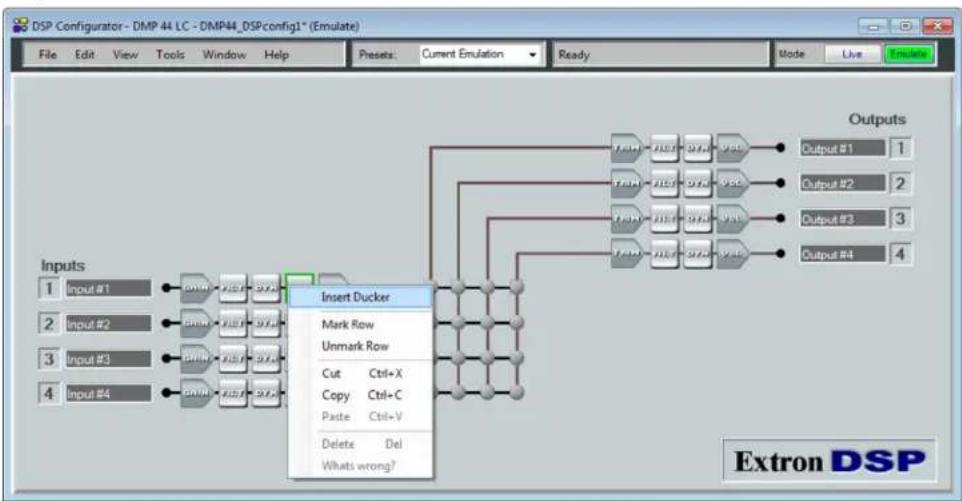Open the Input #4 DYN dynamics block
962x501 pixels.
click(266, 393)
